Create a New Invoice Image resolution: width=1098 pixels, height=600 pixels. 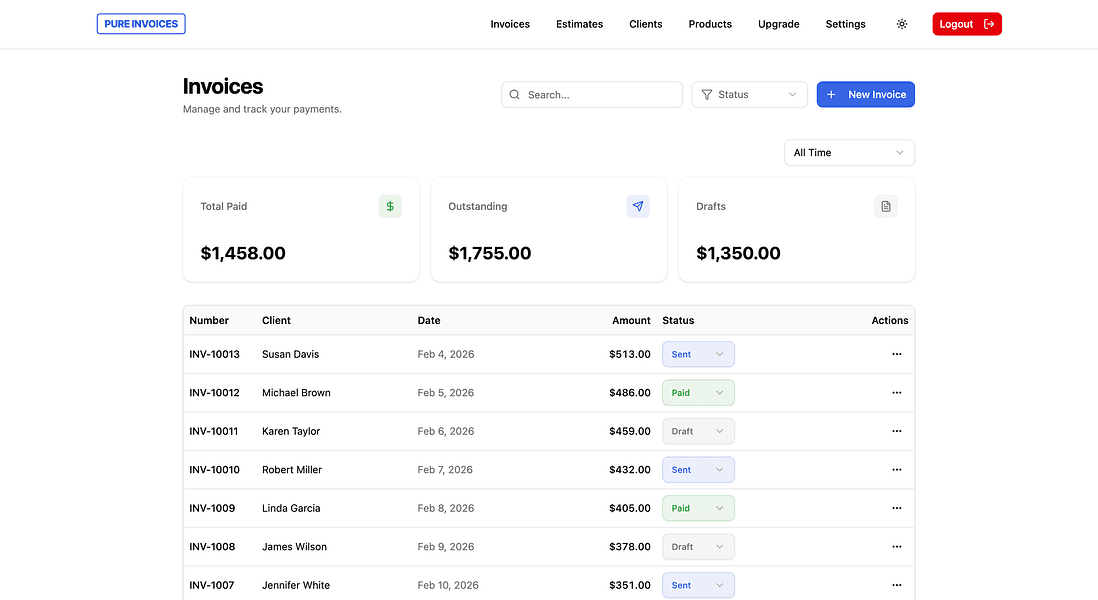point(865,94)
